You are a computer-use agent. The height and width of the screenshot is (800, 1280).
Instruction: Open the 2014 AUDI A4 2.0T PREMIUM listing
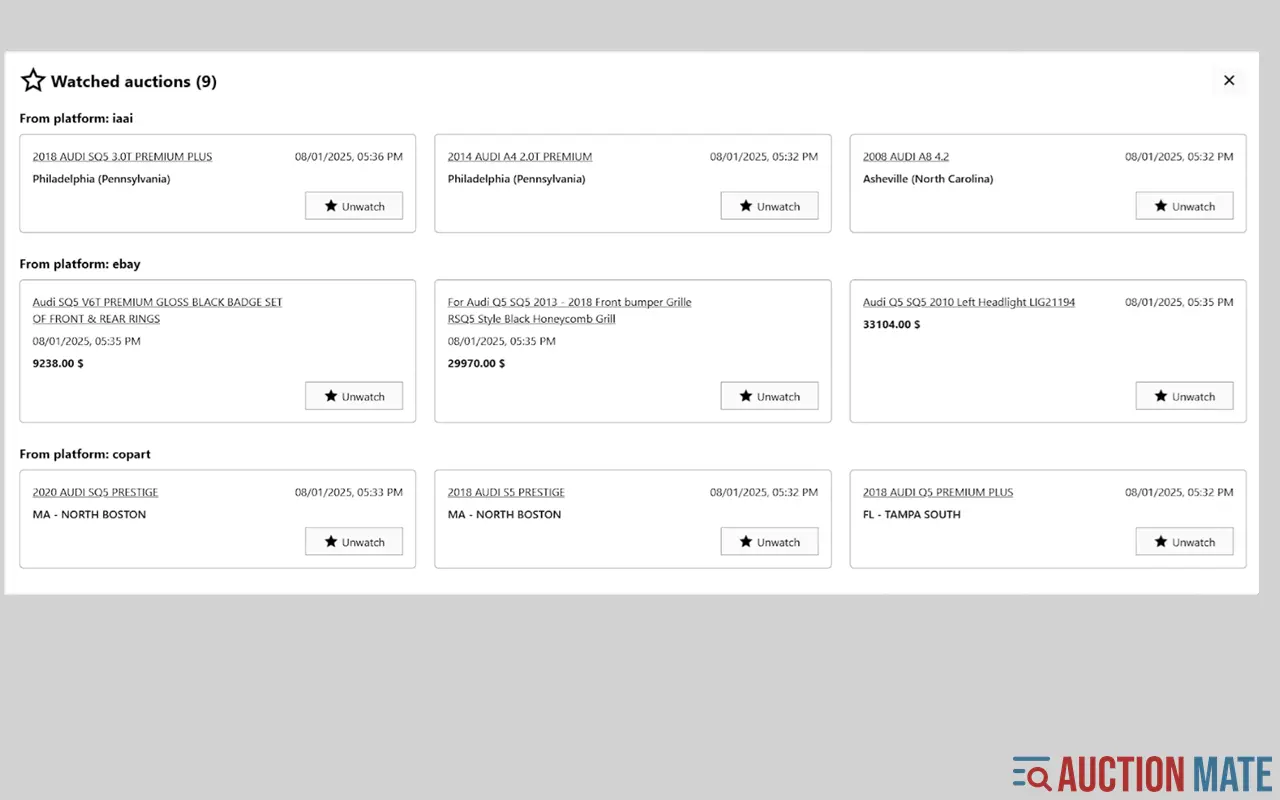518,156
